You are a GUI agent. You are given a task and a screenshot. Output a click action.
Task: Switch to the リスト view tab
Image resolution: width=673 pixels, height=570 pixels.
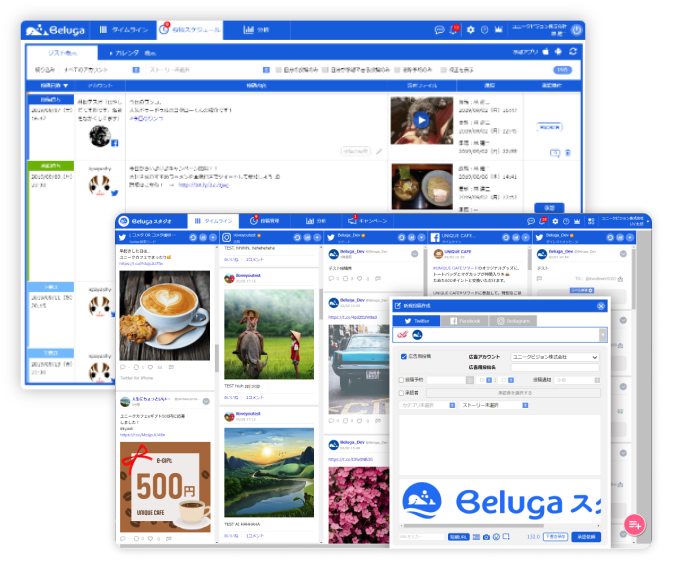pyautogui.click(x=62, y=53)
